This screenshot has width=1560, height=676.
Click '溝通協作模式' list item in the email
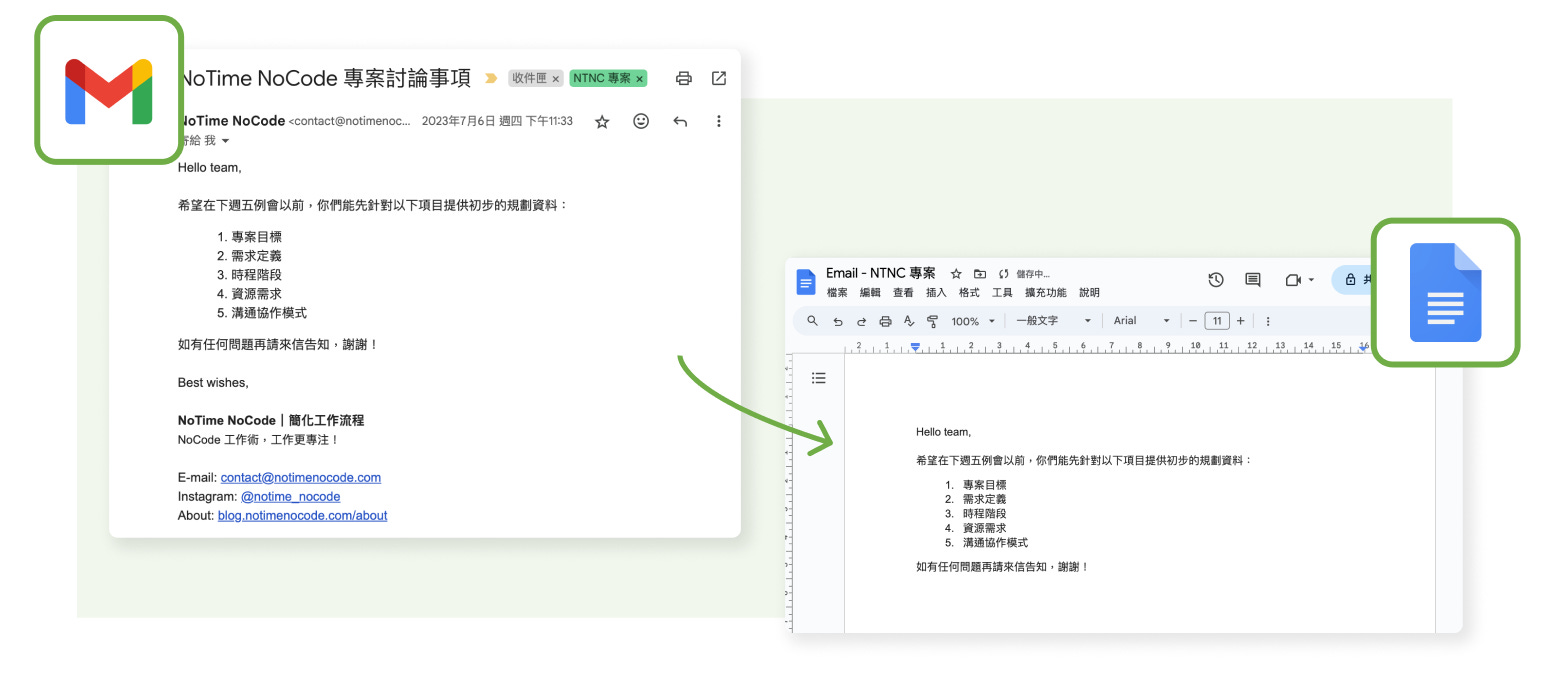(269, 313)
